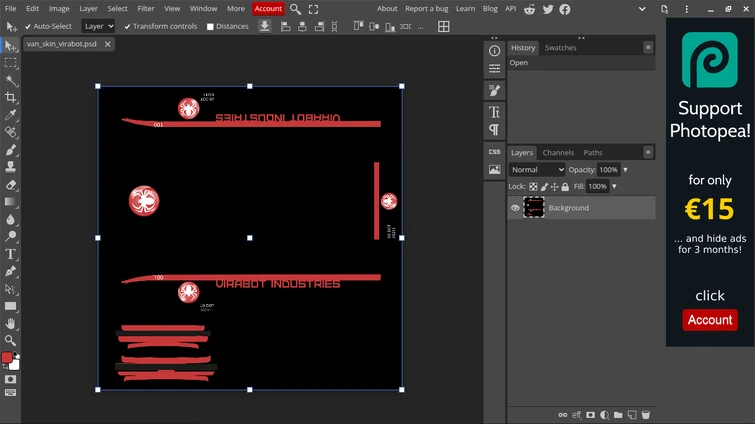
Task: Select the Hand tool
Action: [10, 323]
